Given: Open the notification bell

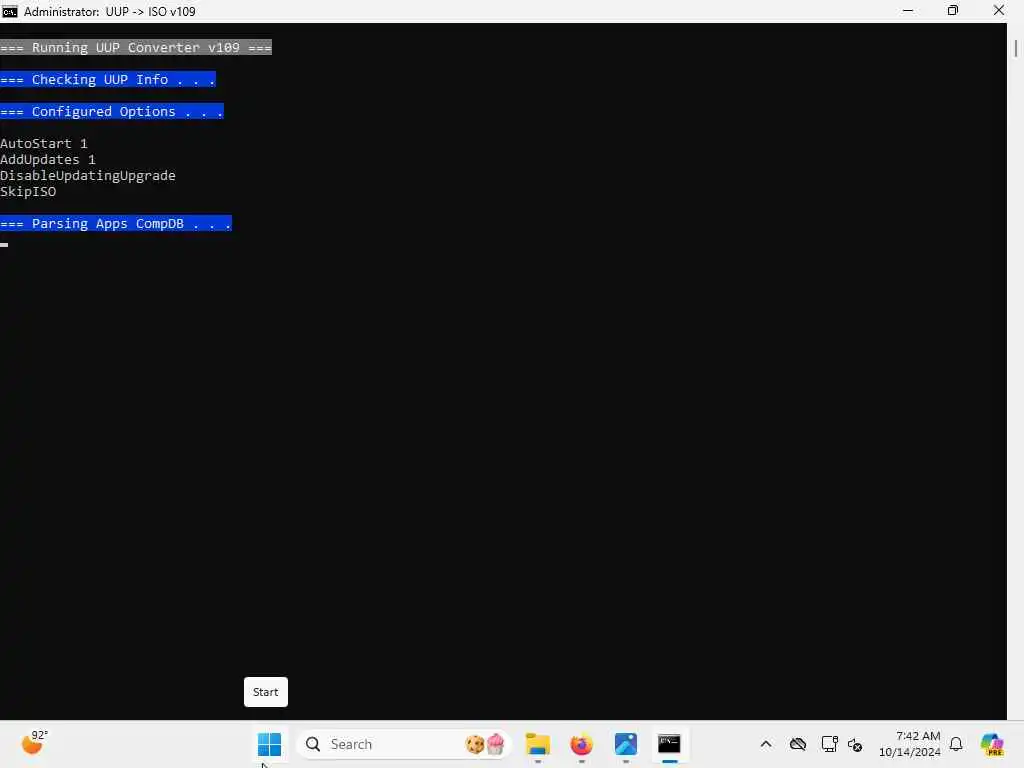Looking at the screenshot, I should 956,744.
